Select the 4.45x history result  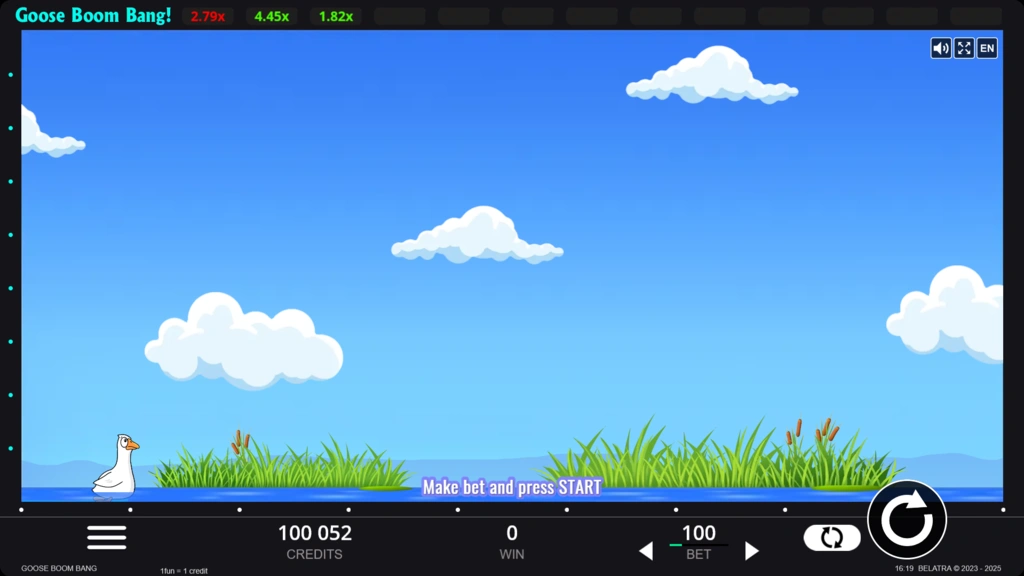click(271, 16)
